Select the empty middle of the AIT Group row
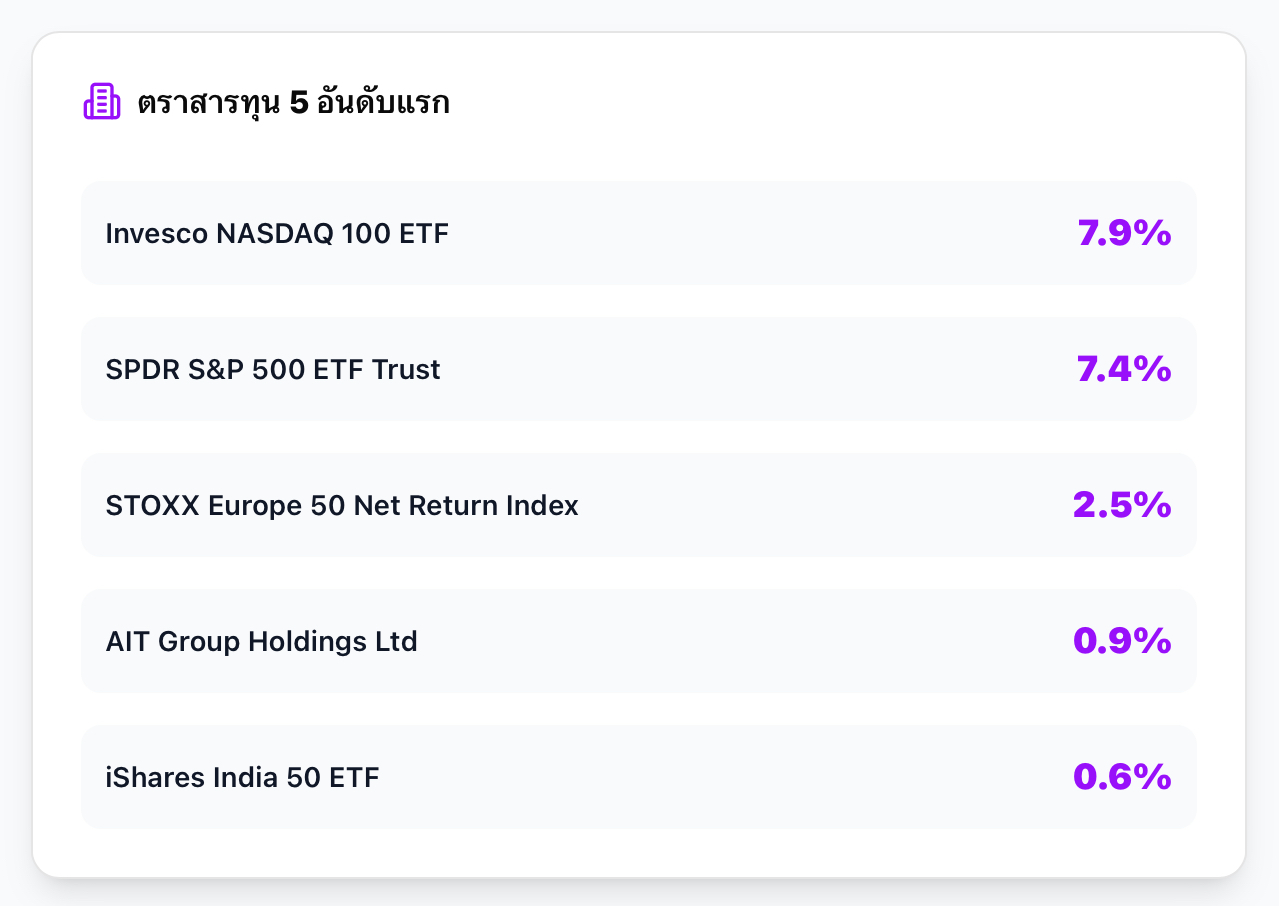This screenshot has width=1279, height=906. (740, 642)
